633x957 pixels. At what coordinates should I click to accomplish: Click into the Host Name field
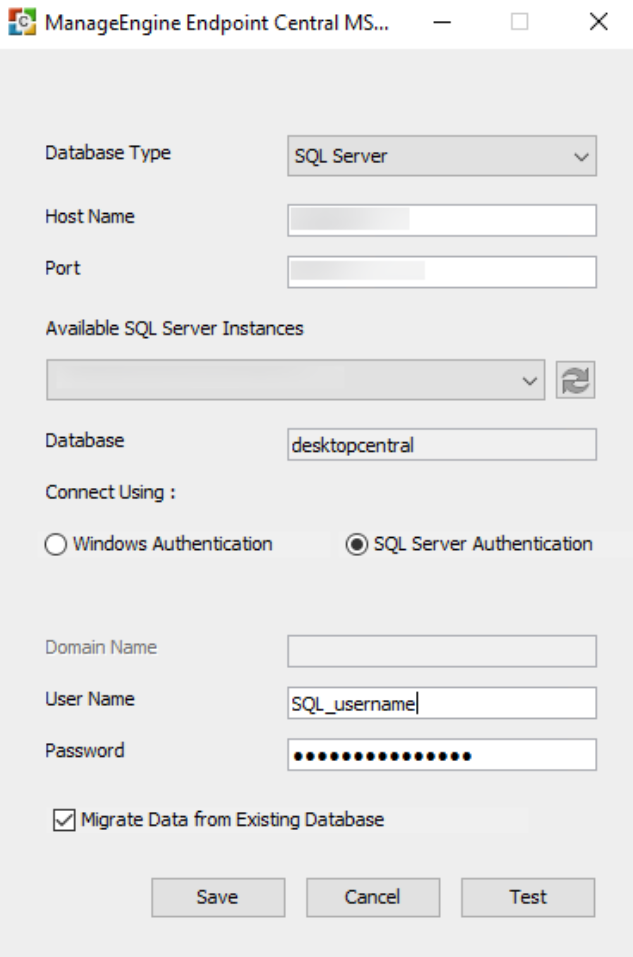(x=441, y=220)
